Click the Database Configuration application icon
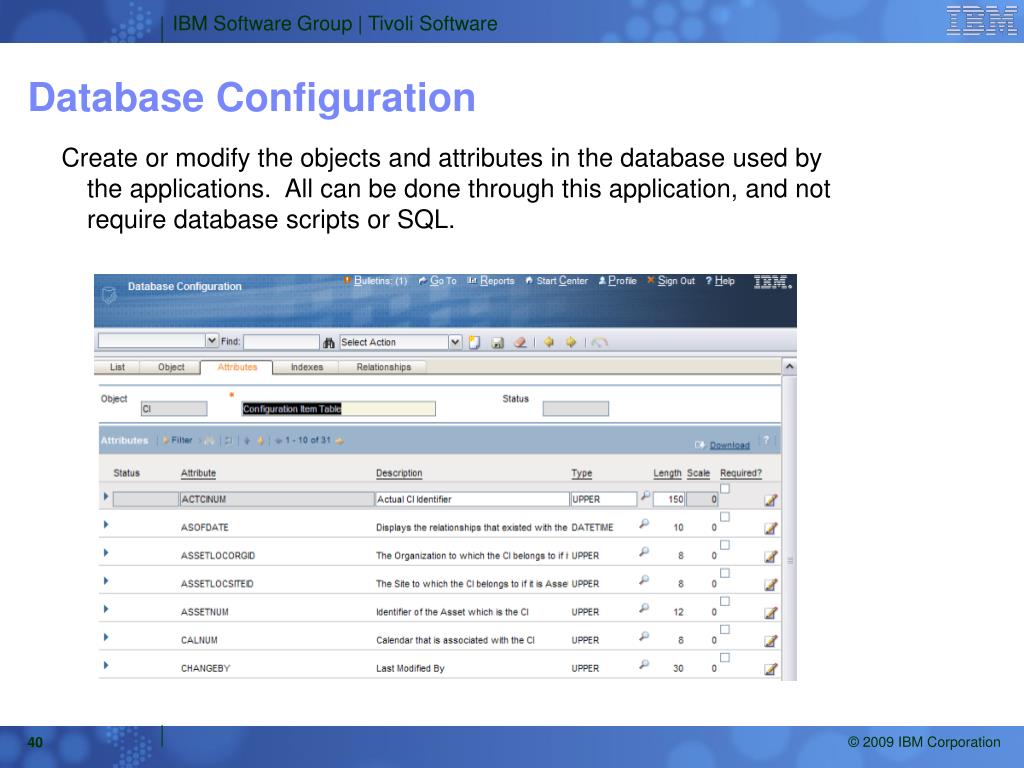1024x768 pixels. [x=109, y=295]
